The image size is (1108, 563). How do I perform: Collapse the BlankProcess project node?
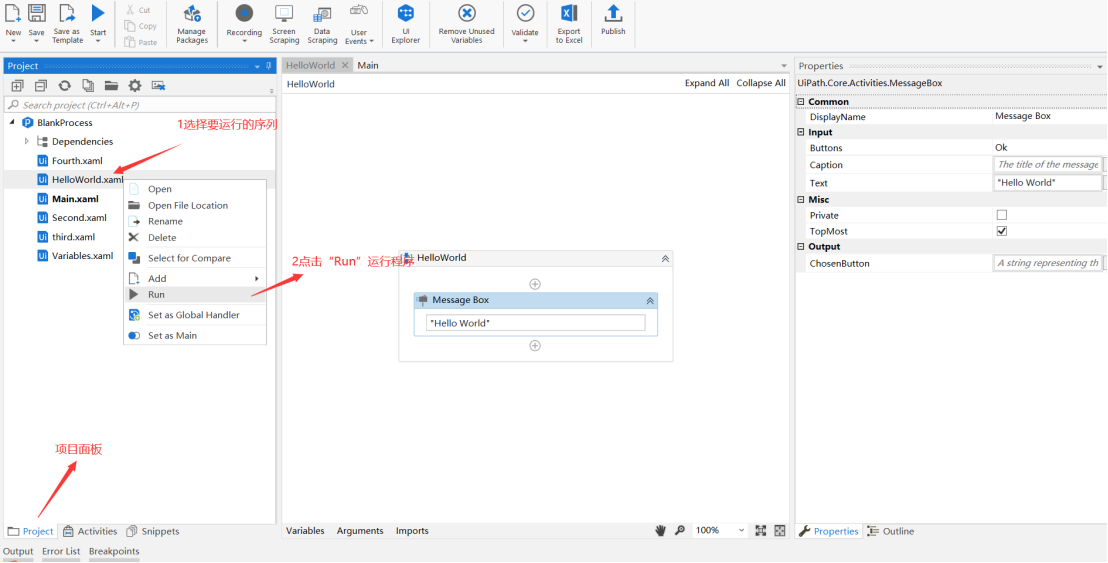(13, 122)
